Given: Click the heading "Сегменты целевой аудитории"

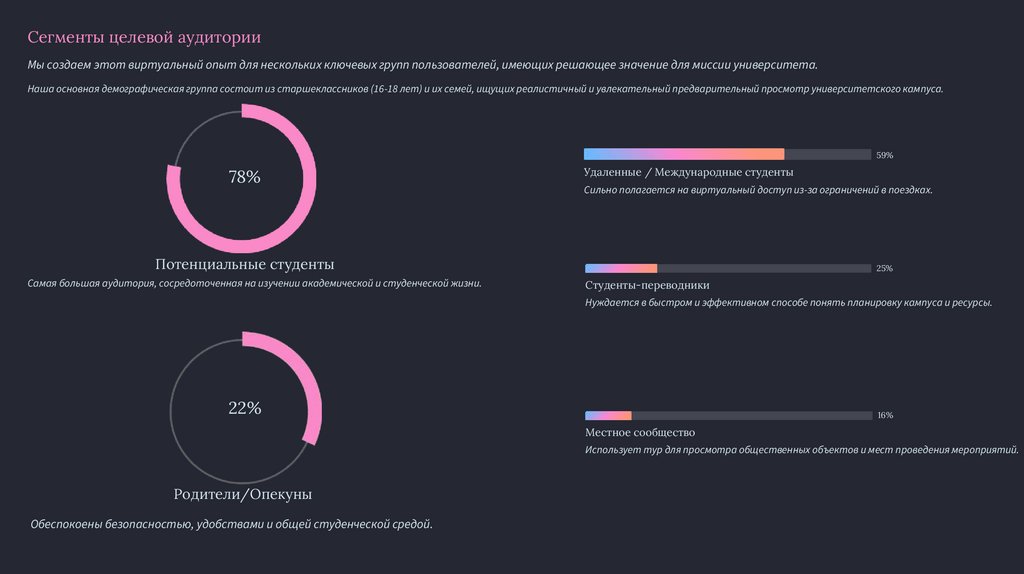Looking at the screenshot, I should tap(144, 38).
